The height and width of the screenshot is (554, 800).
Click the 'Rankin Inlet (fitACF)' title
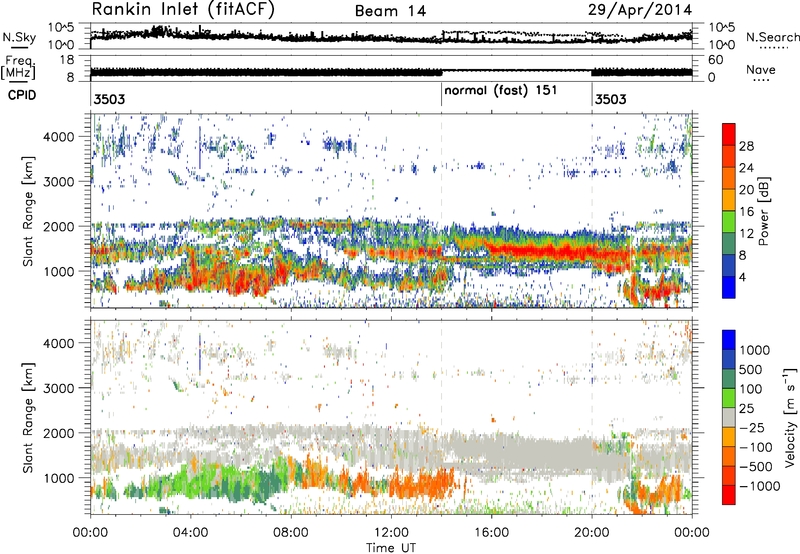pyautogui.click(x=183, y=10)
